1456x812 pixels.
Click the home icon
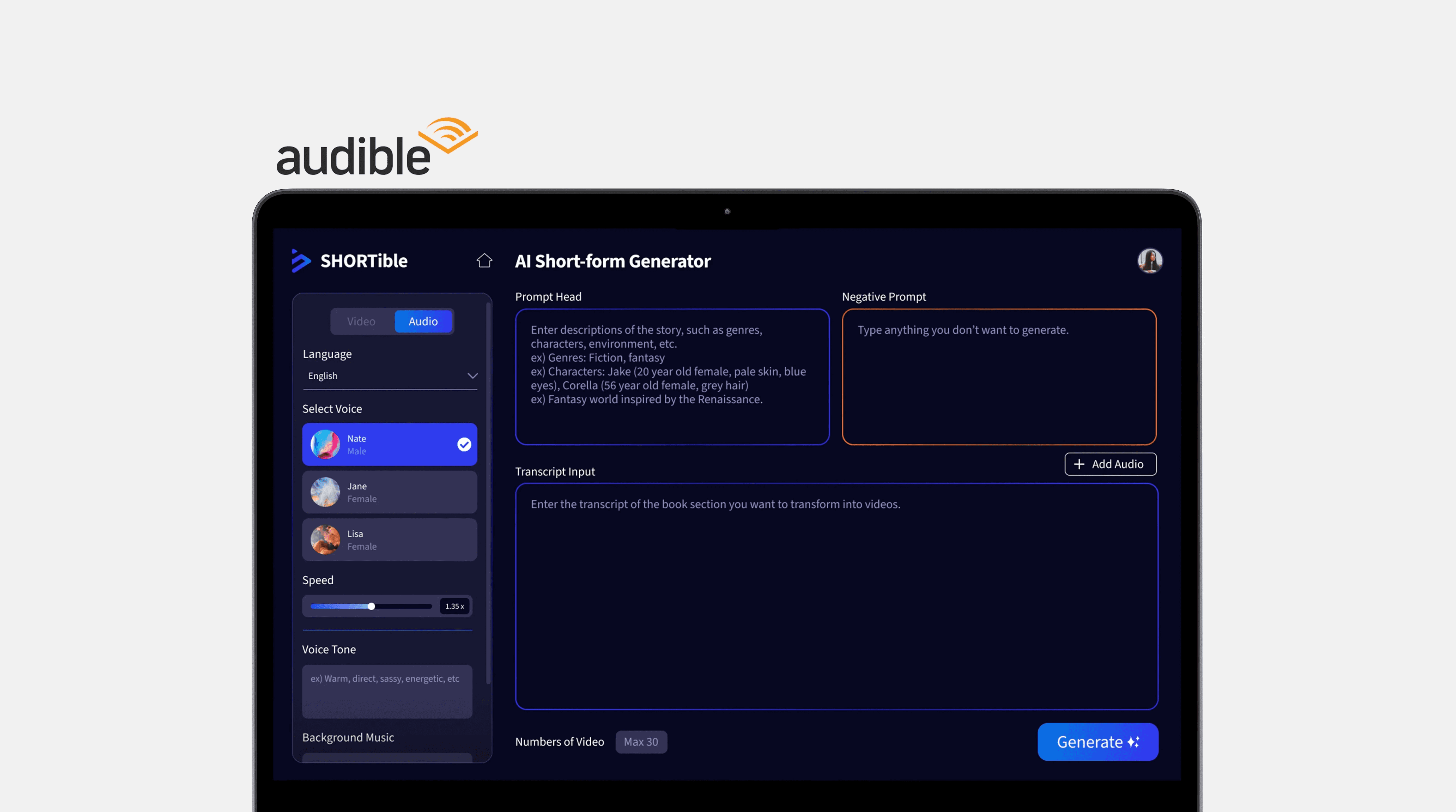tap(484, 260)
